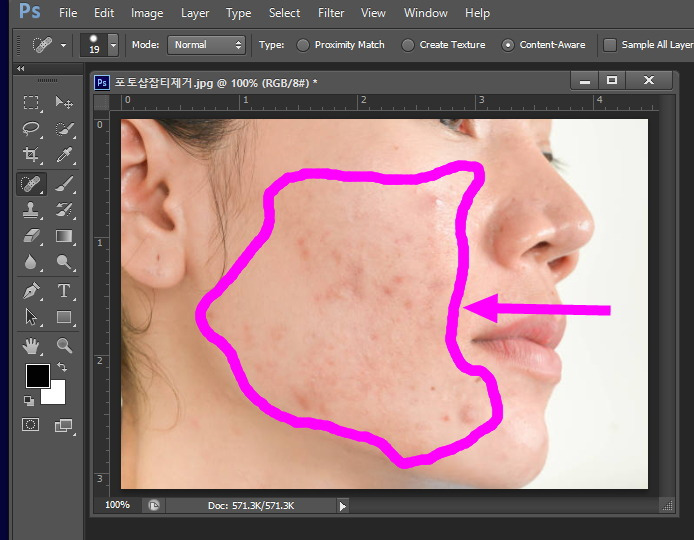Grab the document window resize grip

click(667, 505)
